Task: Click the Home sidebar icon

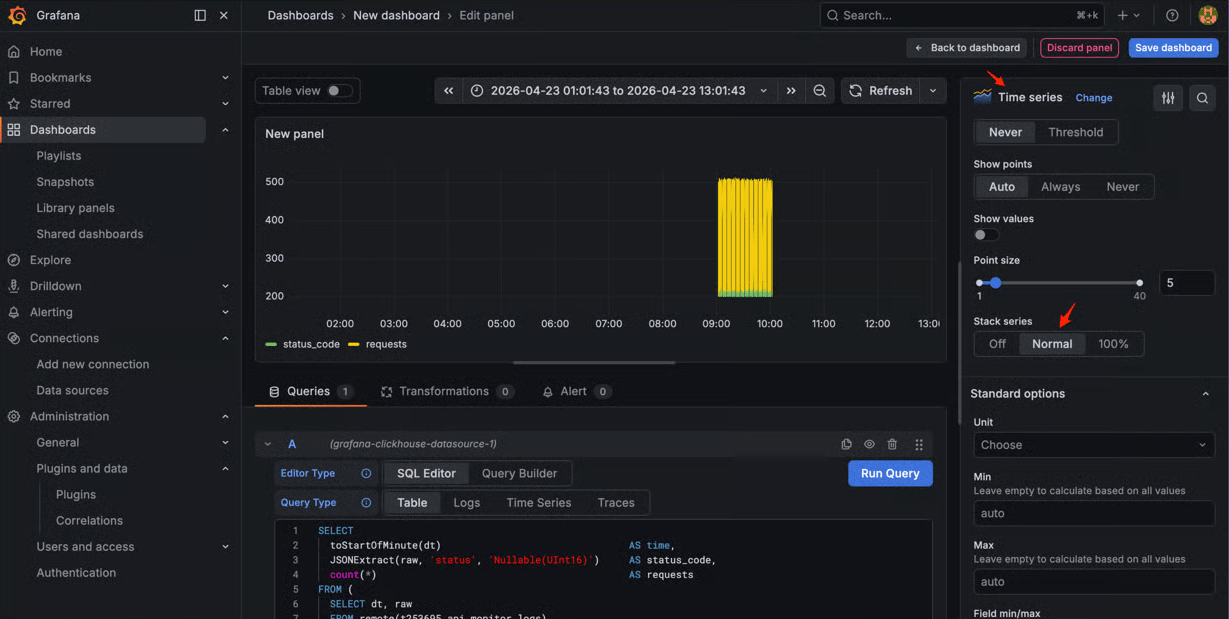Action: click(14, 51)
